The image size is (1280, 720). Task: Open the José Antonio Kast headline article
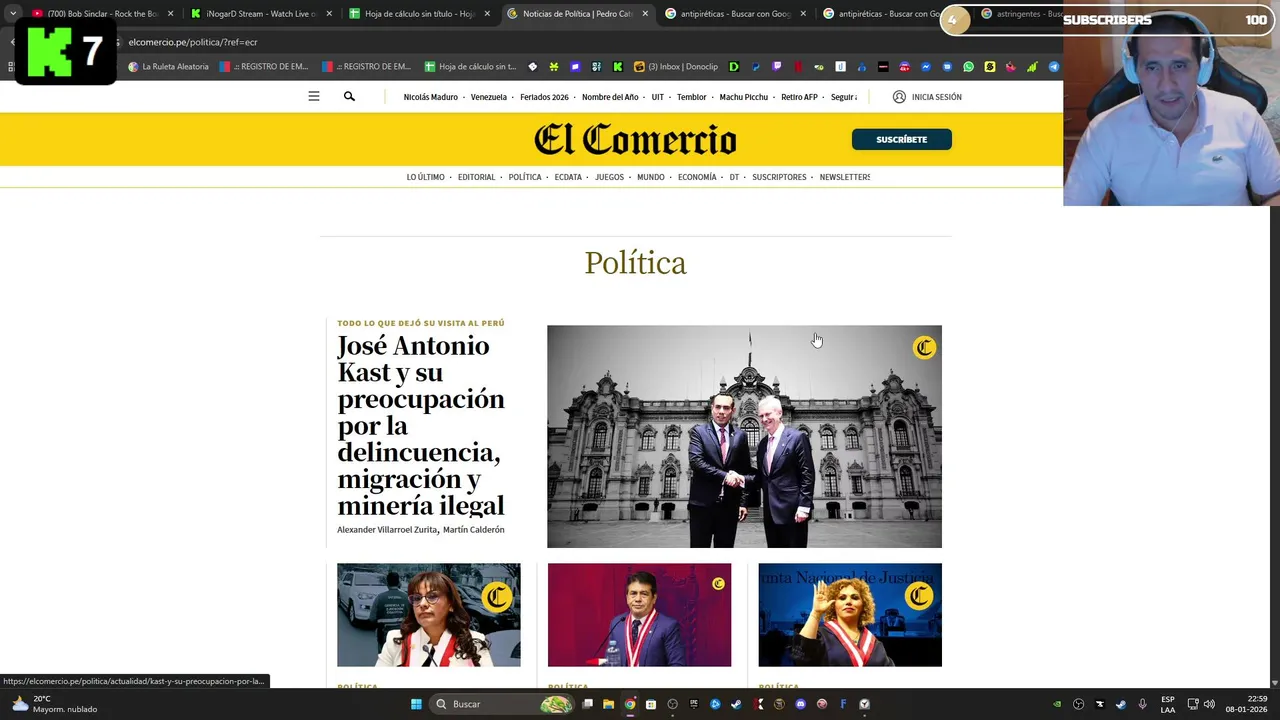click(x=421, y=426)
